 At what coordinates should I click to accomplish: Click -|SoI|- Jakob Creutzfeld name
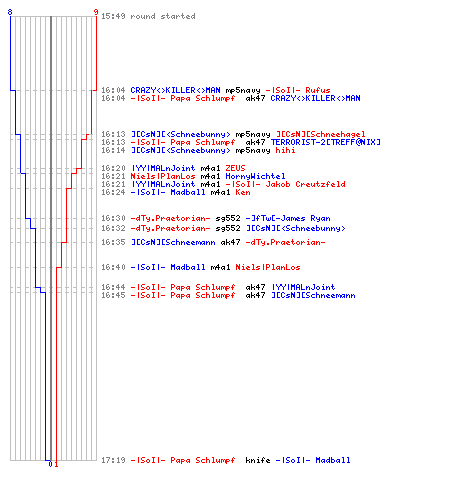pyautogui.click(x=285, y=184)
